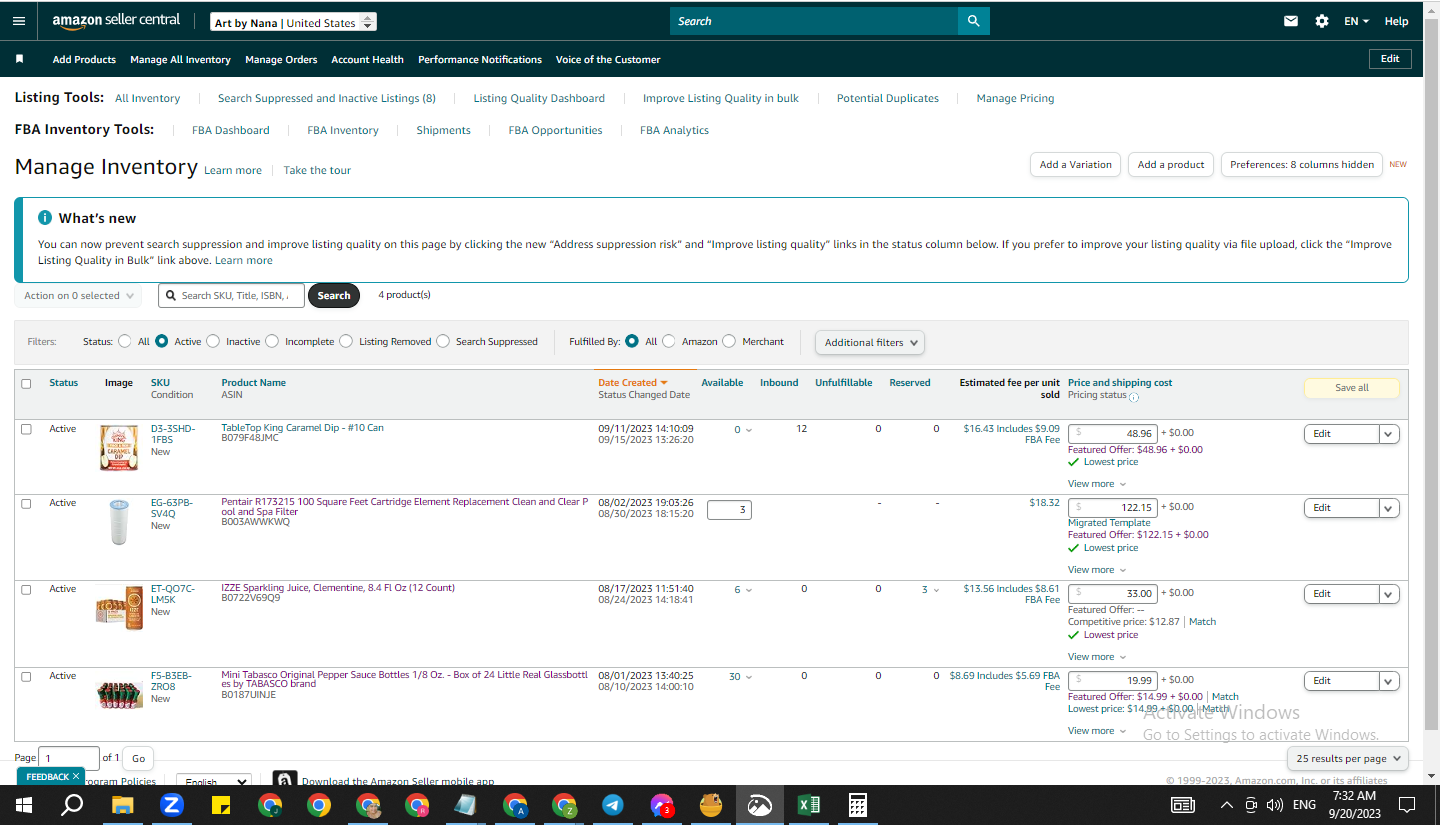Open Edit dropdown arrow for Pentair row
The height and width of the screenshot is (825, 1440).
(x=1389, y=508)
